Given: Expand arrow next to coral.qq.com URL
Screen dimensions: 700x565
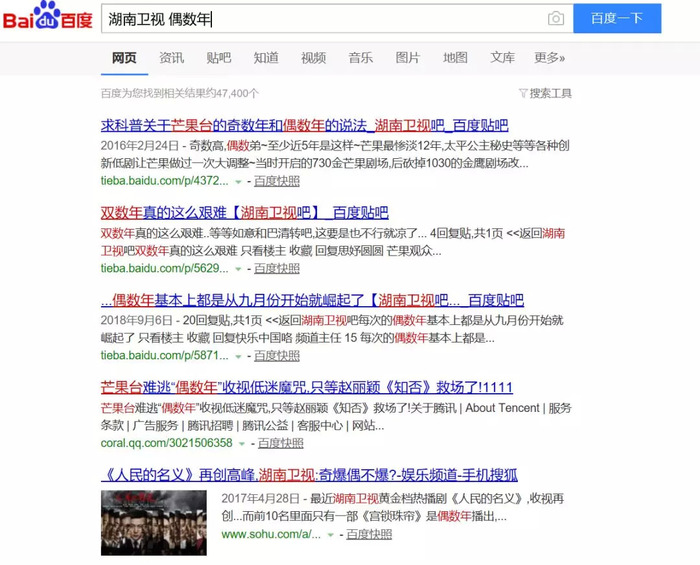Looking at the screenshot, I should coord(242,444).
